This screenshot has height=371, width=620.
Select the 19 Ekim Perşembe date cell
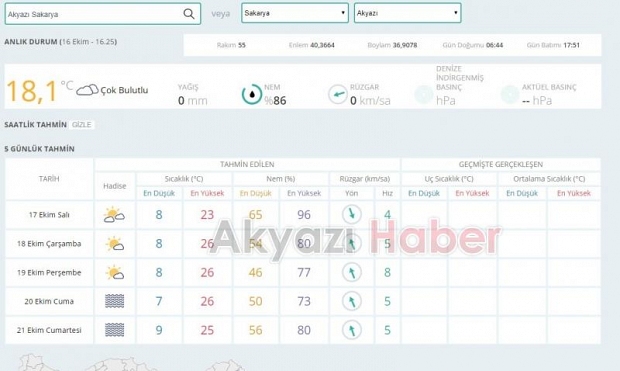(x=49, y=273)
